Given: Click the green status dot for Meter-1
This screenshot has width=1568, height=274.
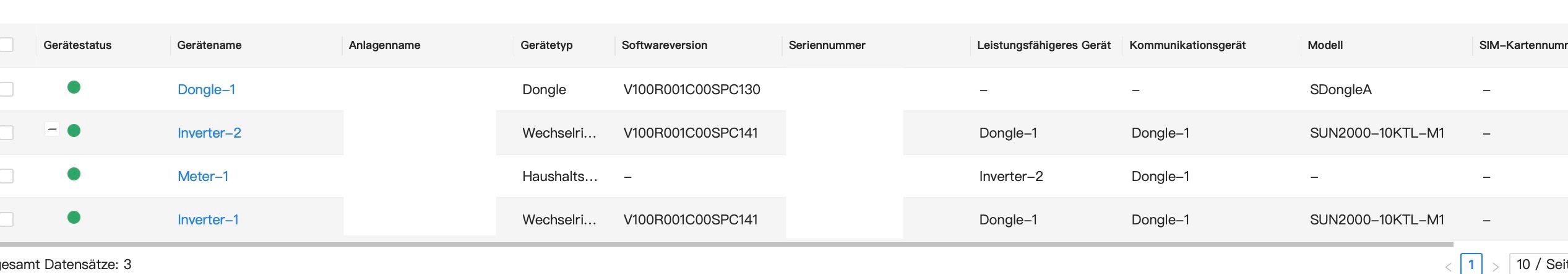Looking at the screenshot, I should coord(74,174).
